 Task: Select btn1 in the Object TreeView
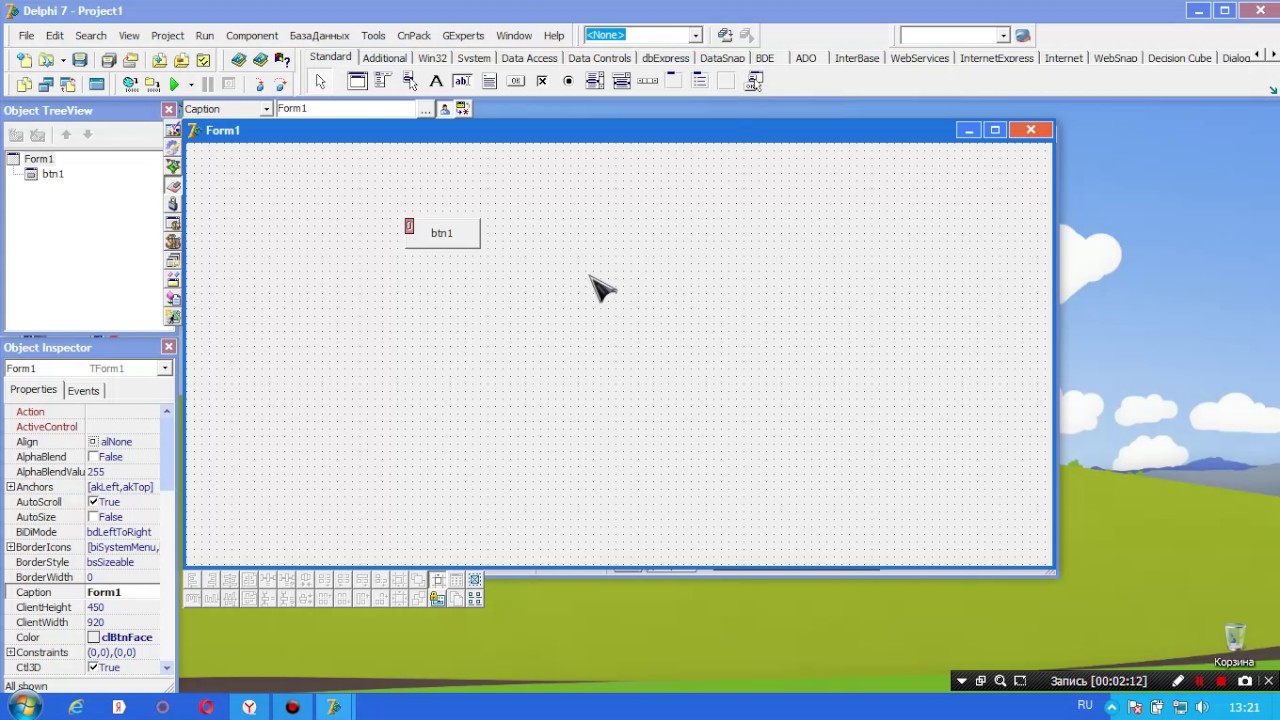53,174
